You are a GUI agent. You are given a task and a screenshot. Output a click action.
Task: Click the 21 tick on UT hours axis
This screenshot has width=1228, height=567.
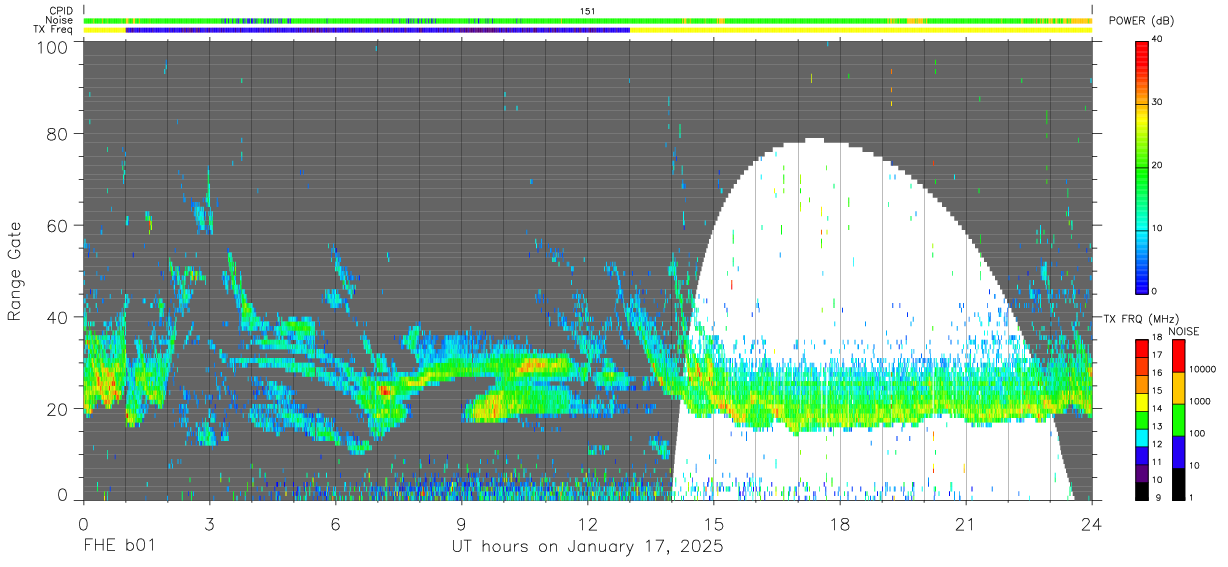pos(966,523)
